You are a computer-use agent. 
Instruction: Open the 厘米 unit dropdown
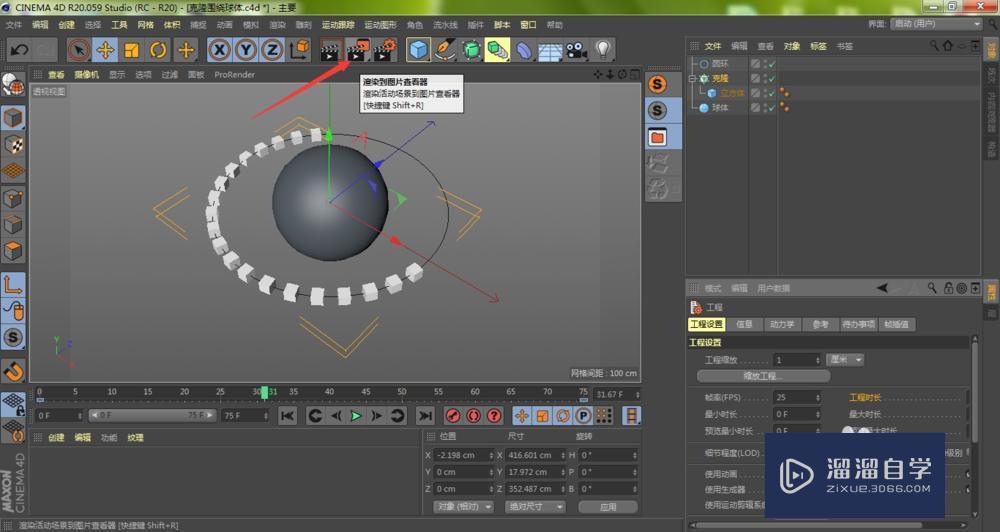pos(844,360)
